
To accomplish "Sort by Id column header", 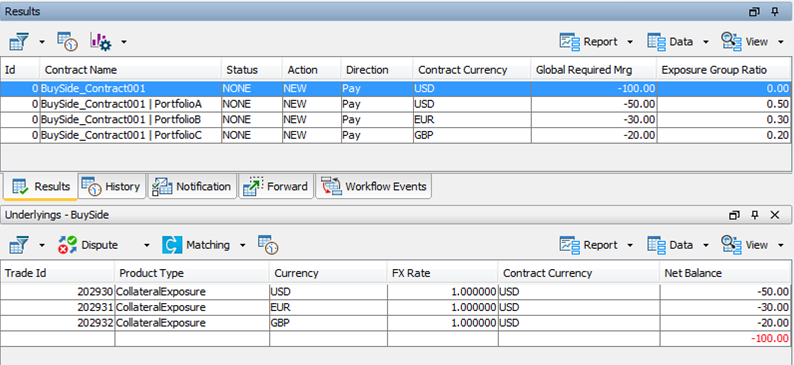I will [20, 70].
